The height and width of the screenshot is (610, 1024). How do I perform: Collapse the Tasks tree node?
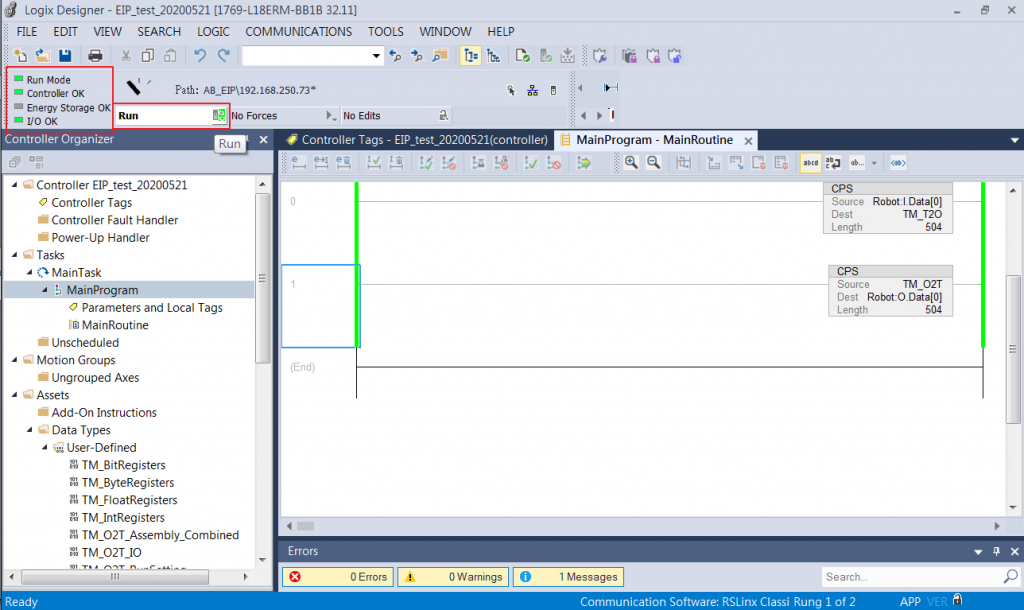14,255
